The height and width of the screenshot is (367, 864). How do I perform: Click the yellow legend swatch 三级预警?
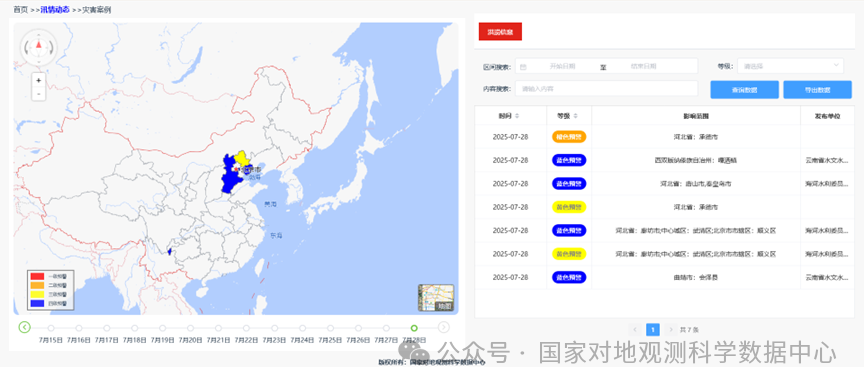[37, 294]
